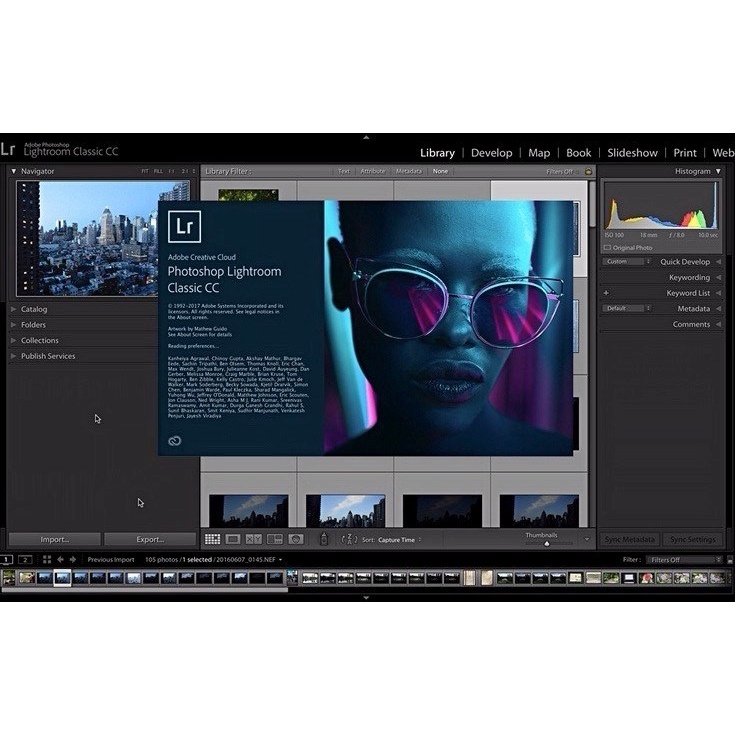
Task: Set Navigator zoom to FILL
Action: click(158, 172)
